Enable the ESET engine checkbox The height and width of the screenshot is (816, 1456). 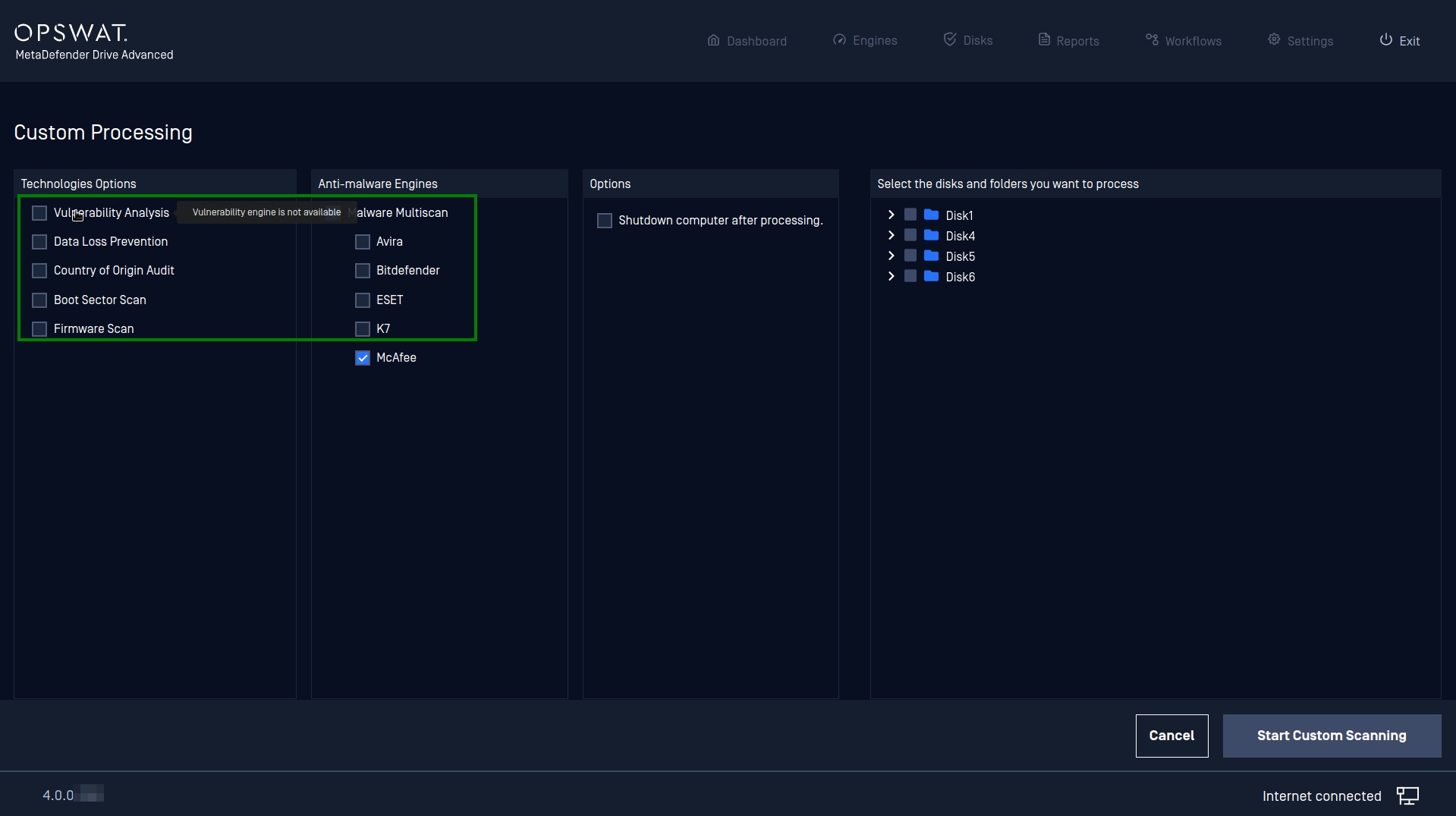pyautogui.click(x=363, y=300)
